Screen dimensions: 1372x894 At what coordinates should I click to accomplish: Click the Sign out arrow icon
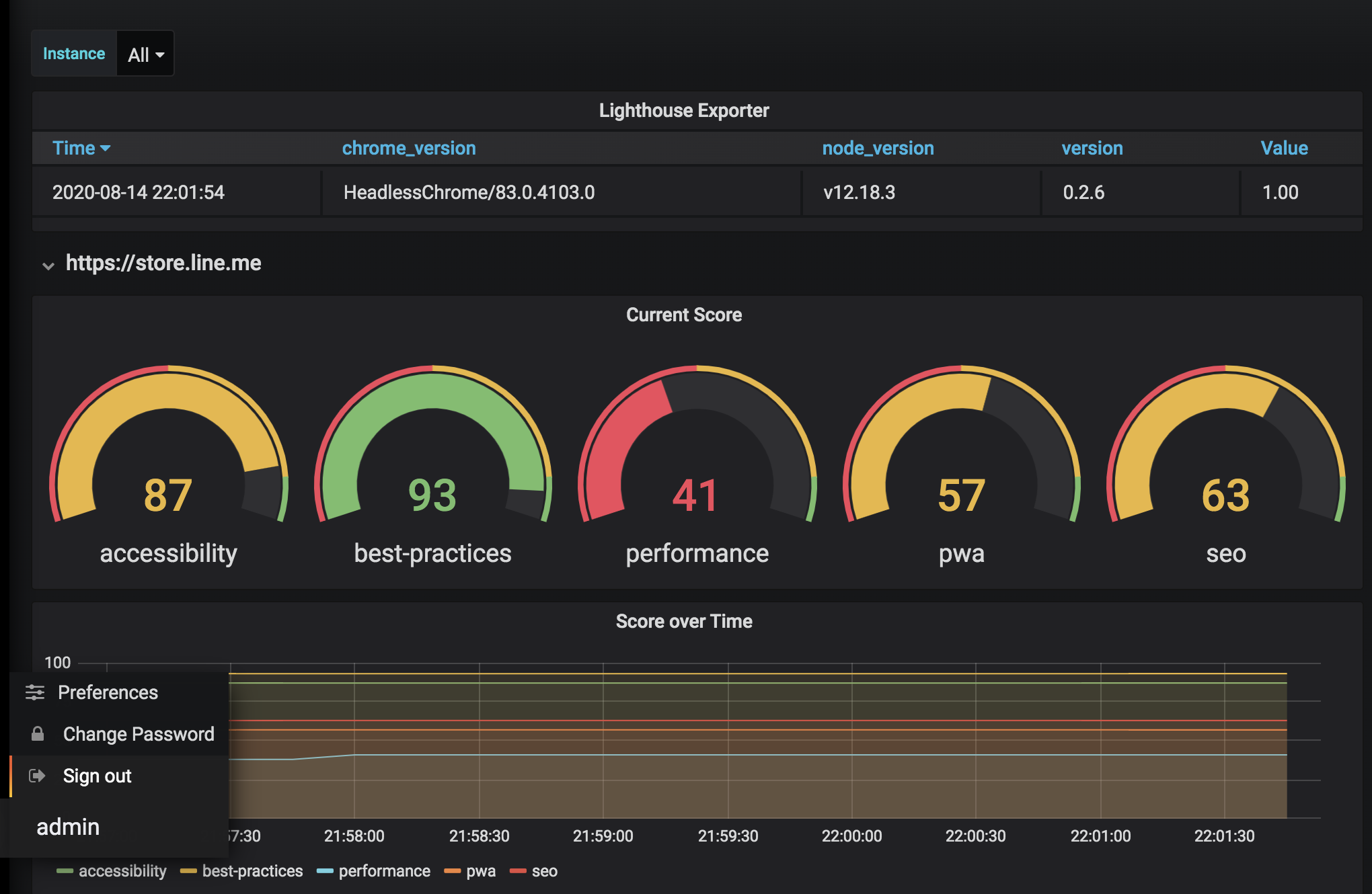tap(37, 776)
